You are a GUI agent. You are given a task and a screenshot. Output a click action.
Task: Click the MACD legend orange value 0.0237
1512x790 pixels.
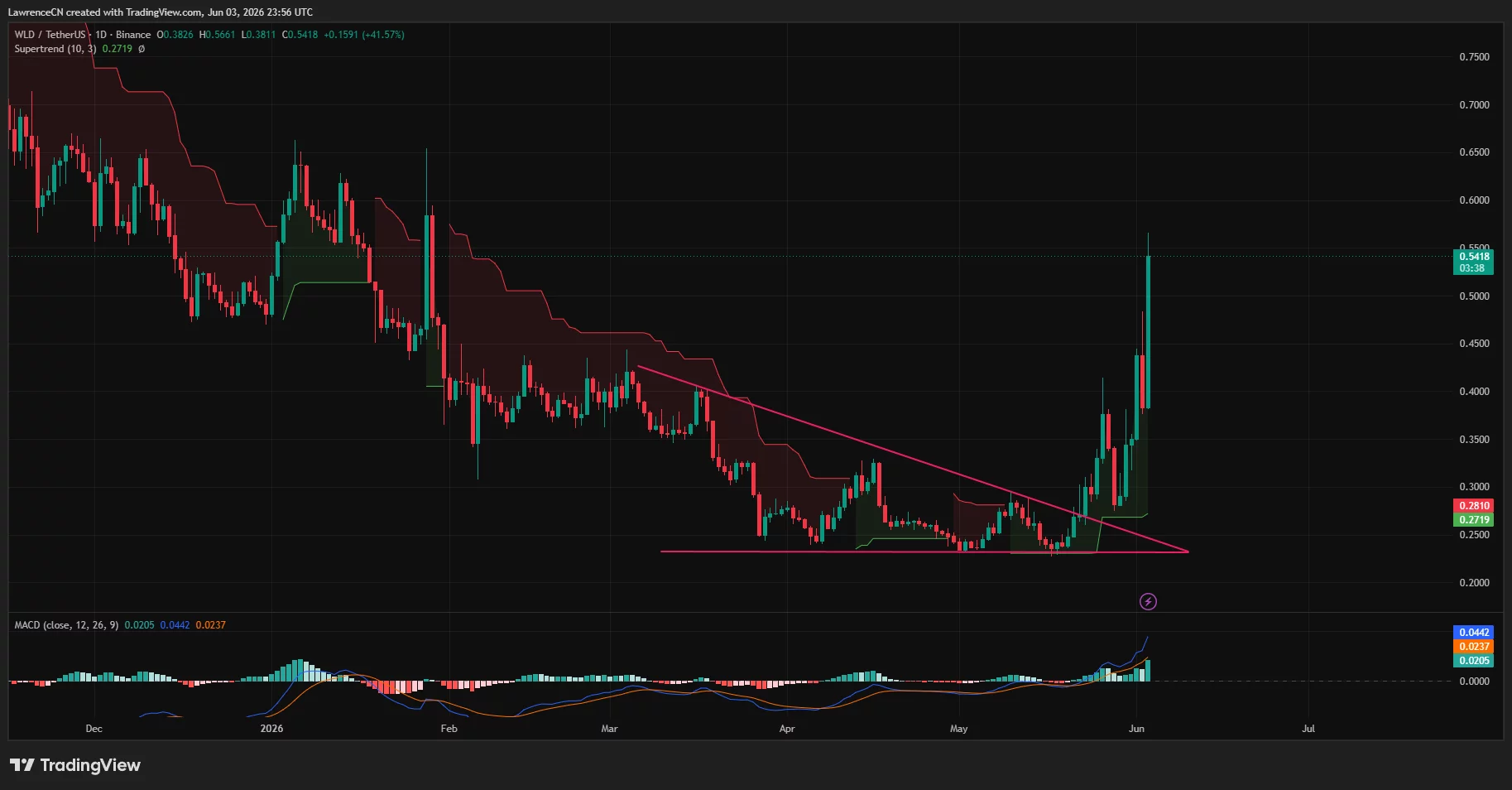[210, 625]
